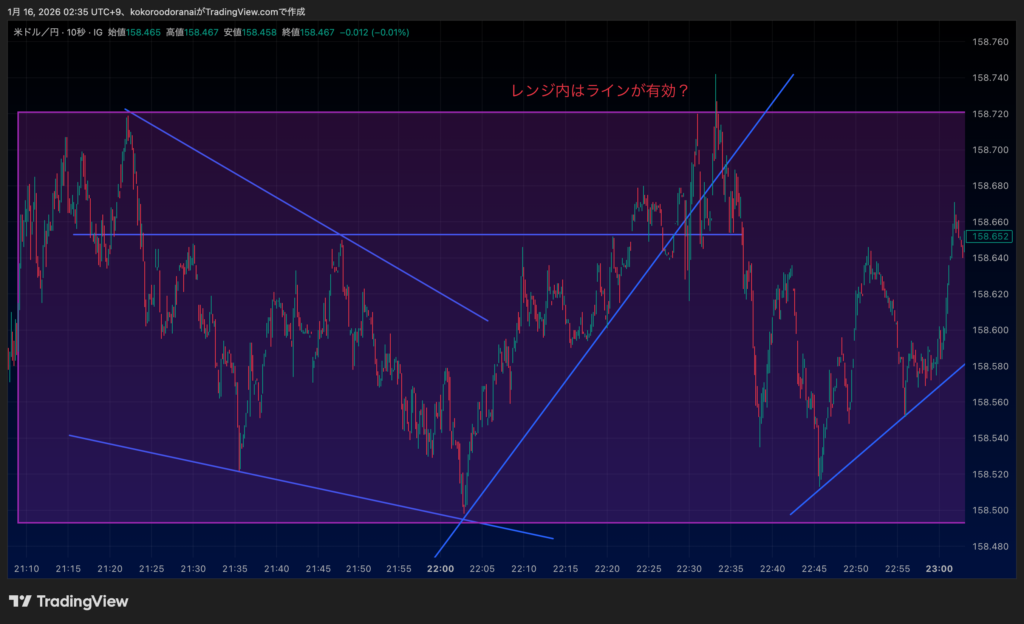1024x624 pixels.
Task: Click the current price tag 158.652
Action: [x=991, y=237]
